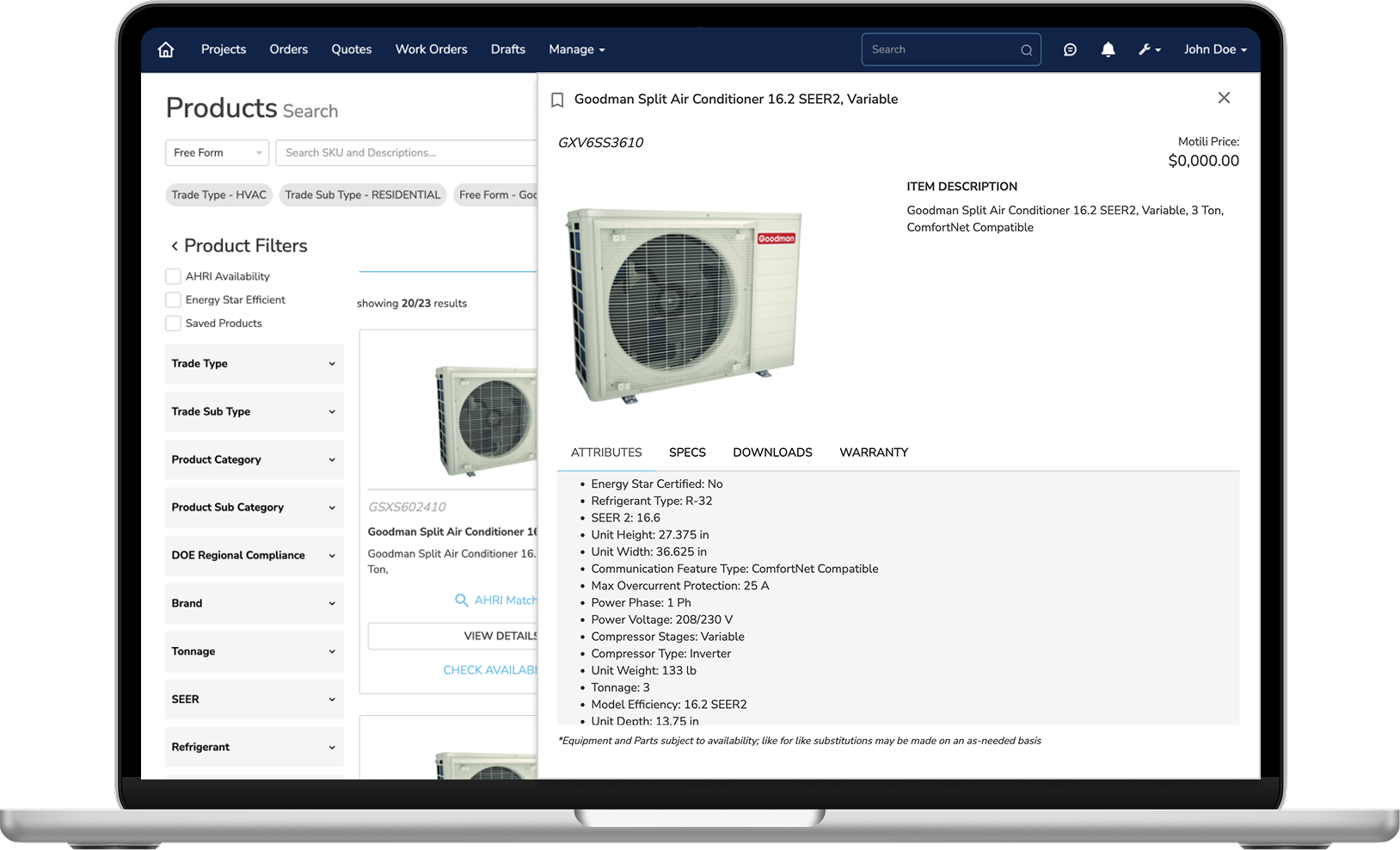Check AHRI Availability filter
1400x850 pixels.
[173, 276]
